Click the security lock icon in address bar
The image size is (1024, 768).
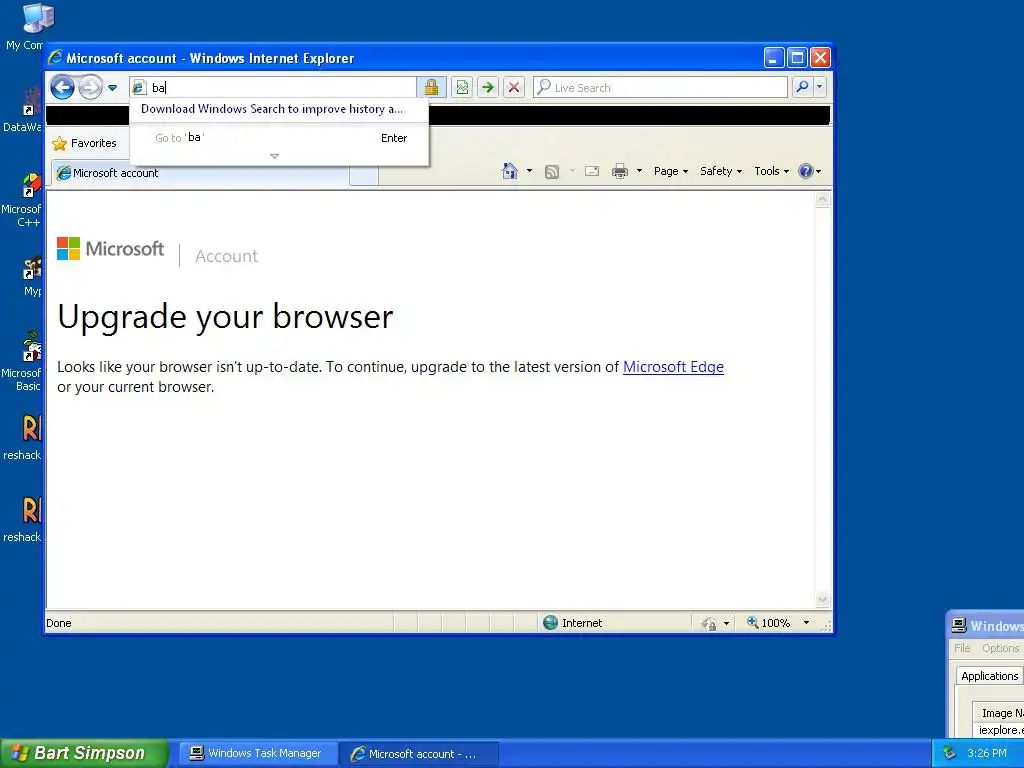point(431,88)
